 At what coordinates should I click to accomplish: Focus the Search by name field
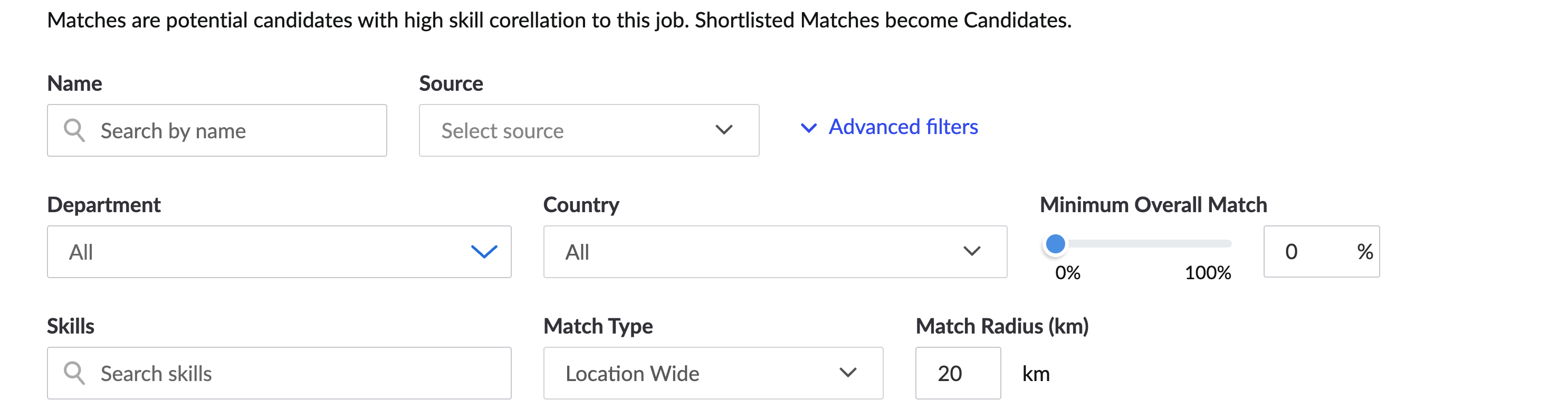point(217,130)
